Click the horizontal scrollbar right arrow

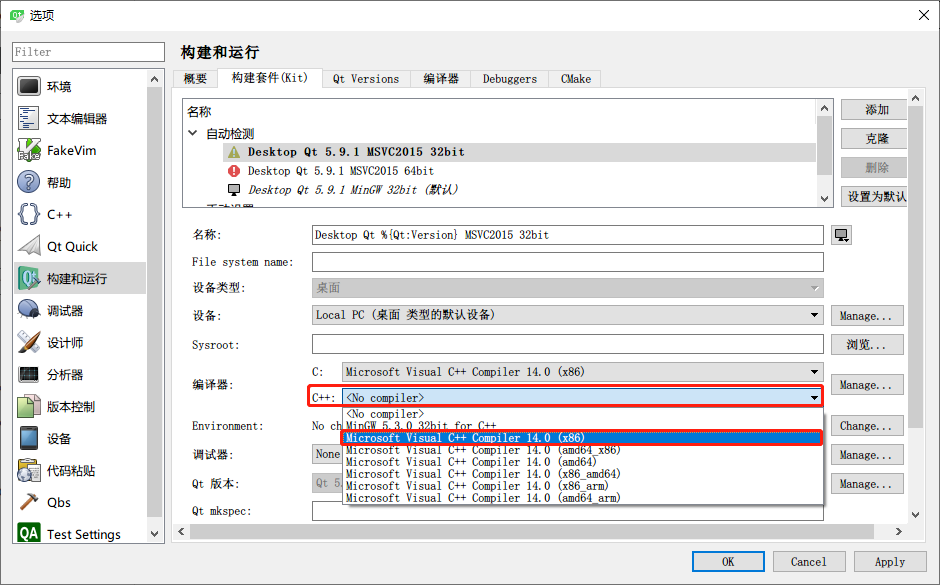[x=898, y=531]
